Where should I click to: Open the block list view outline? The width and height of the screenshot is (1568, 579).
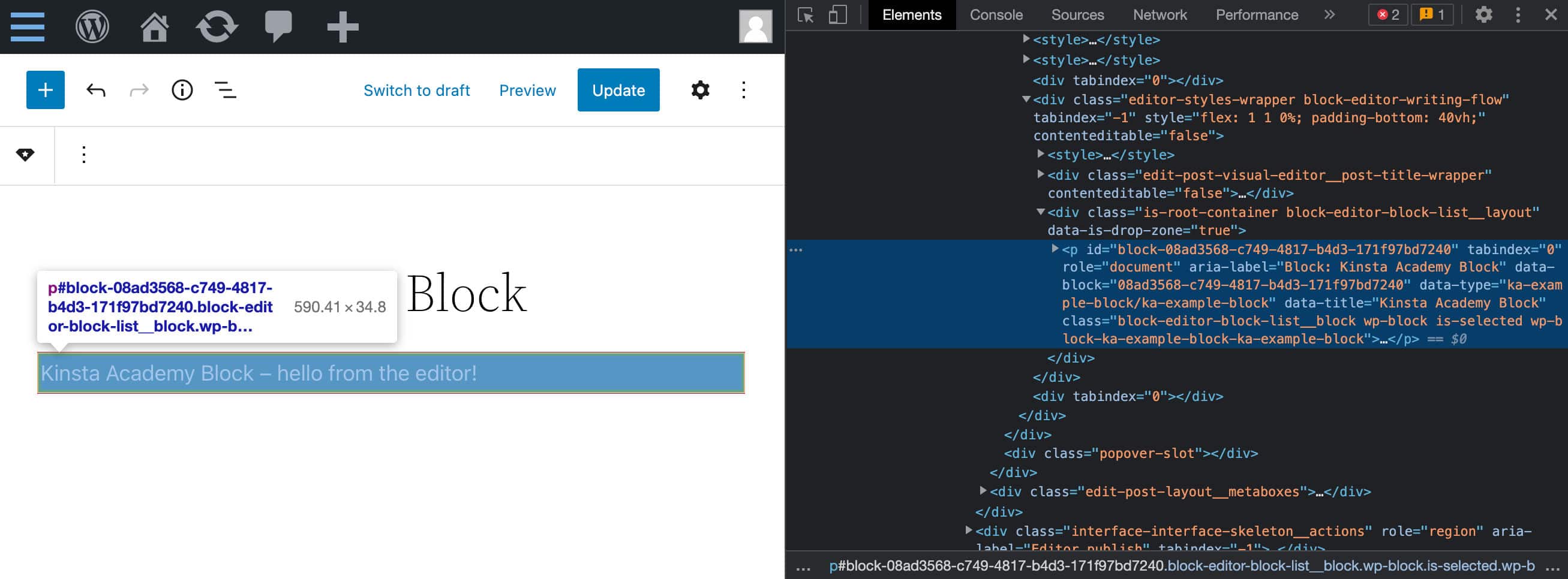pos(225,90)
